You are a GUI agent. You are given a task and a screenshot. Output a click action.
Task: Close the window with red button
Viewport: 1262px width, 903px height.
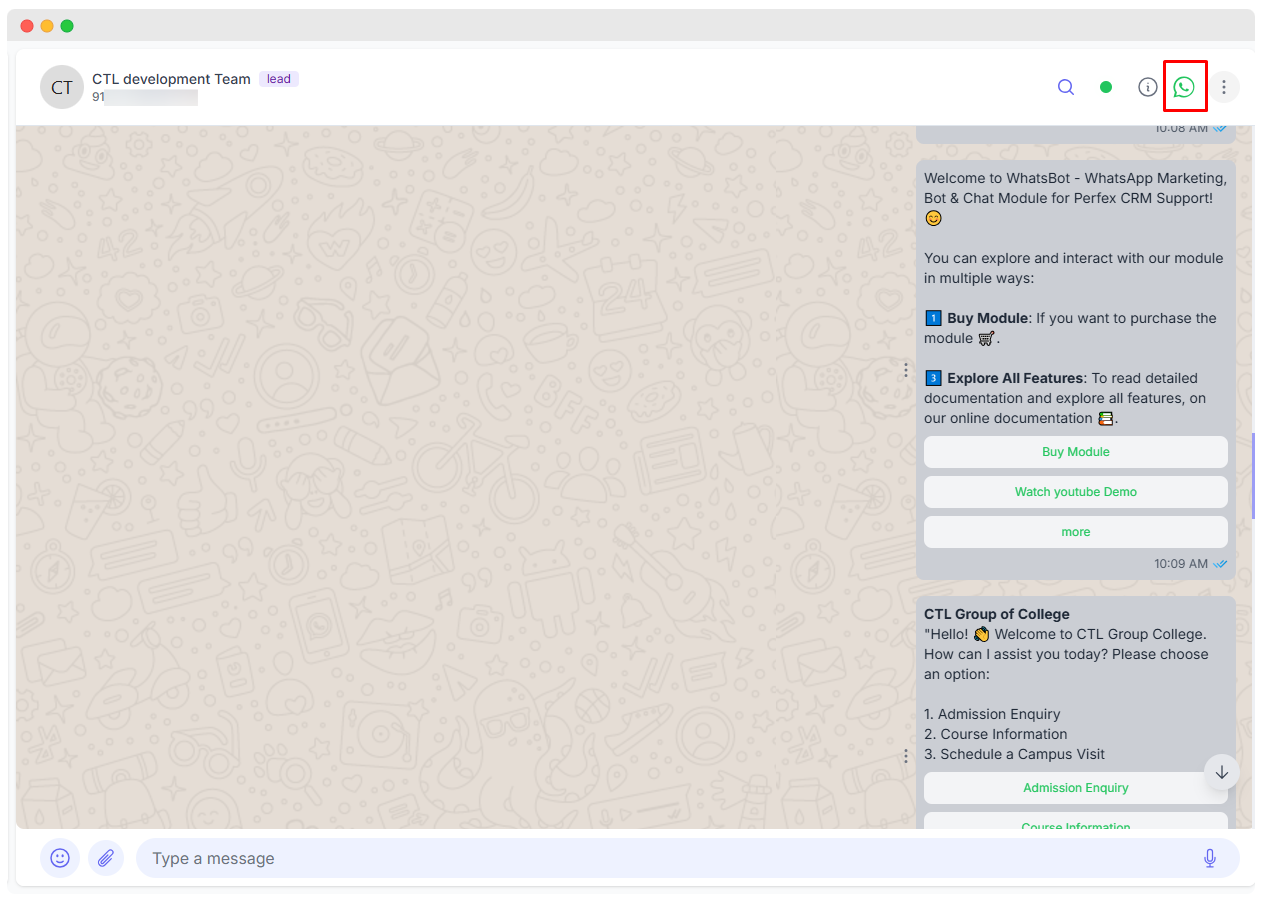[27, 26]
